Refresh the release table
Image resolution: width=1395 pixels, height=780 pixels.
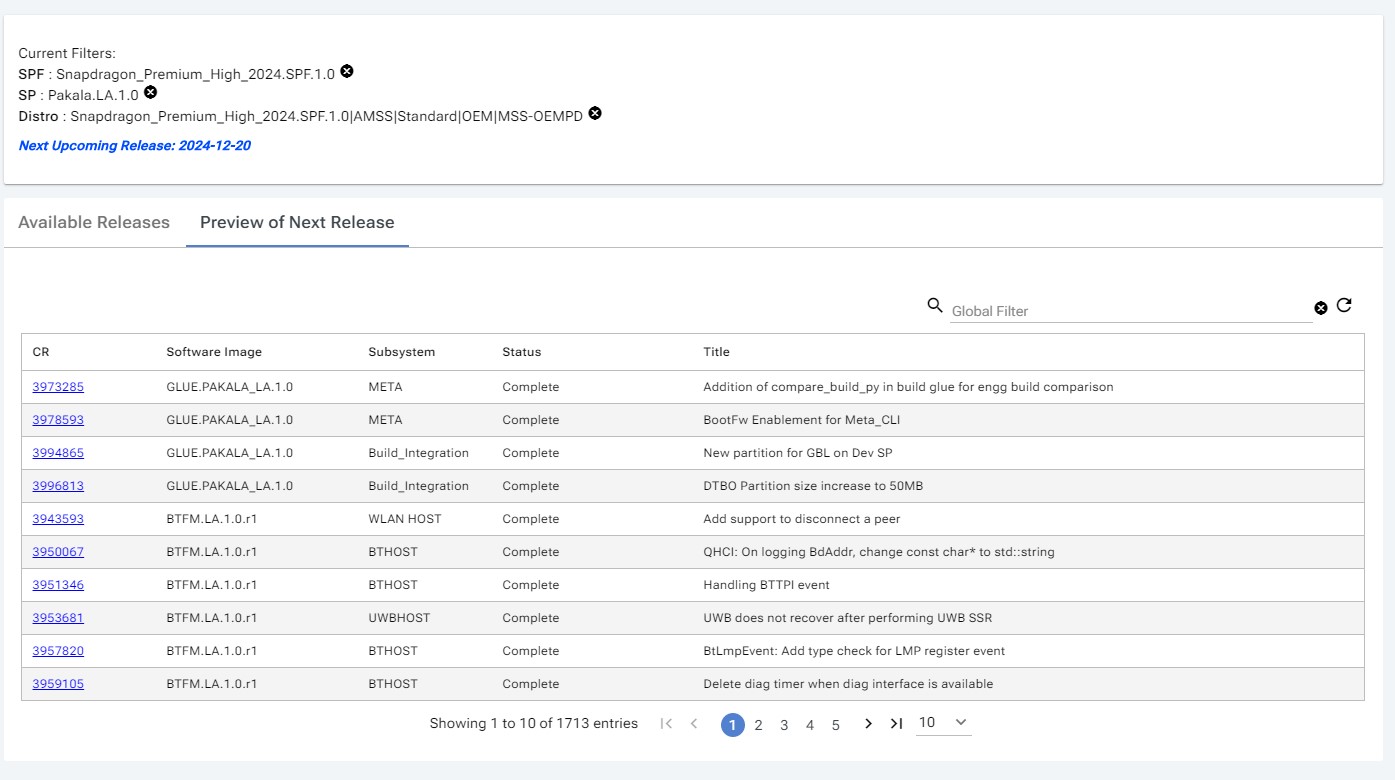[x=1344, y=306]
